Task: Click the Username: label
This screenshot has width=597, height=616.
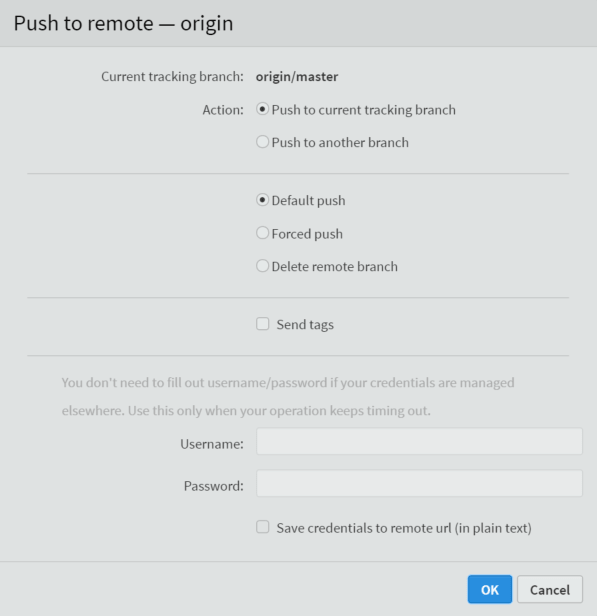Action: 212,444
